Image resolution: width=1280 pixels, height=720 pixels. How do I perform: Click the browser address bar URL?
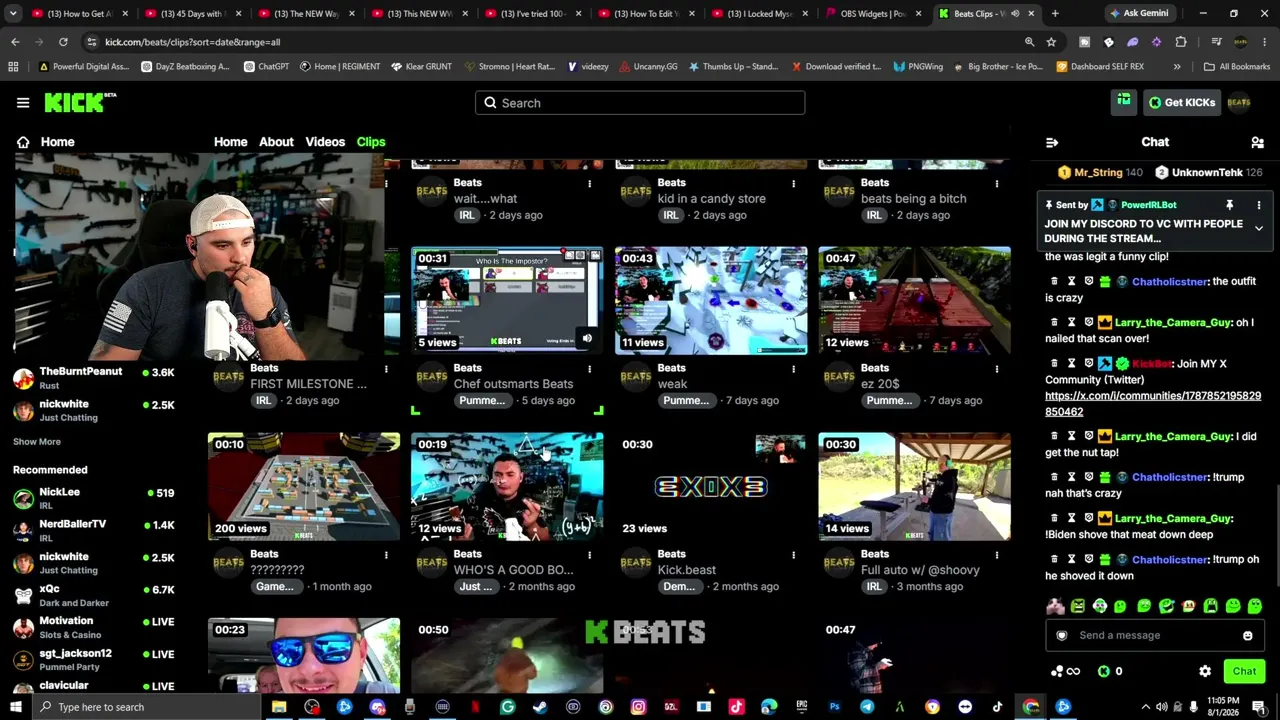tap(193, 42)
